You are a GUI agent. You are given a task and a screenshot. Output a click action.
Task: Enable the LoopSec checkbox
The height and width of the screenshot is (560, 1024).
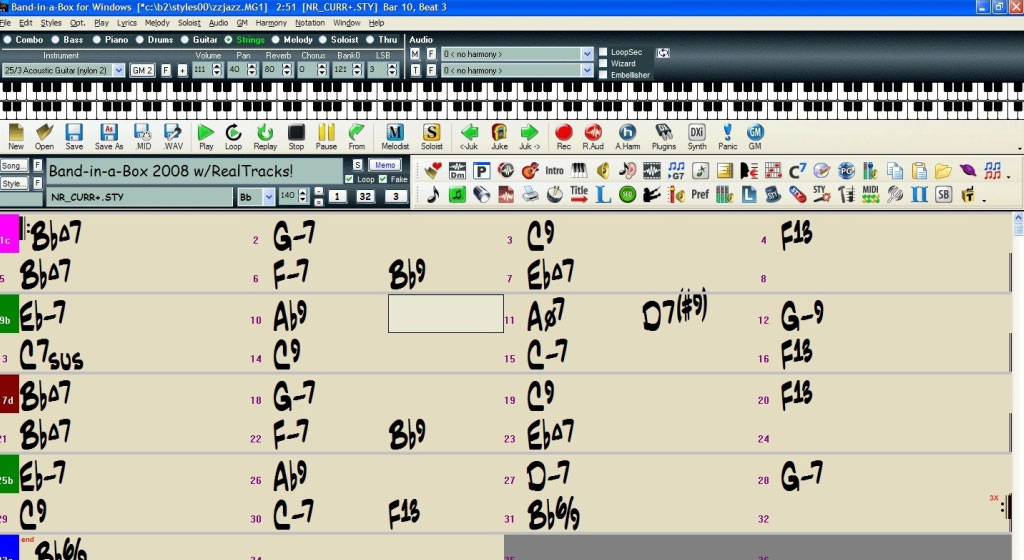603,52
